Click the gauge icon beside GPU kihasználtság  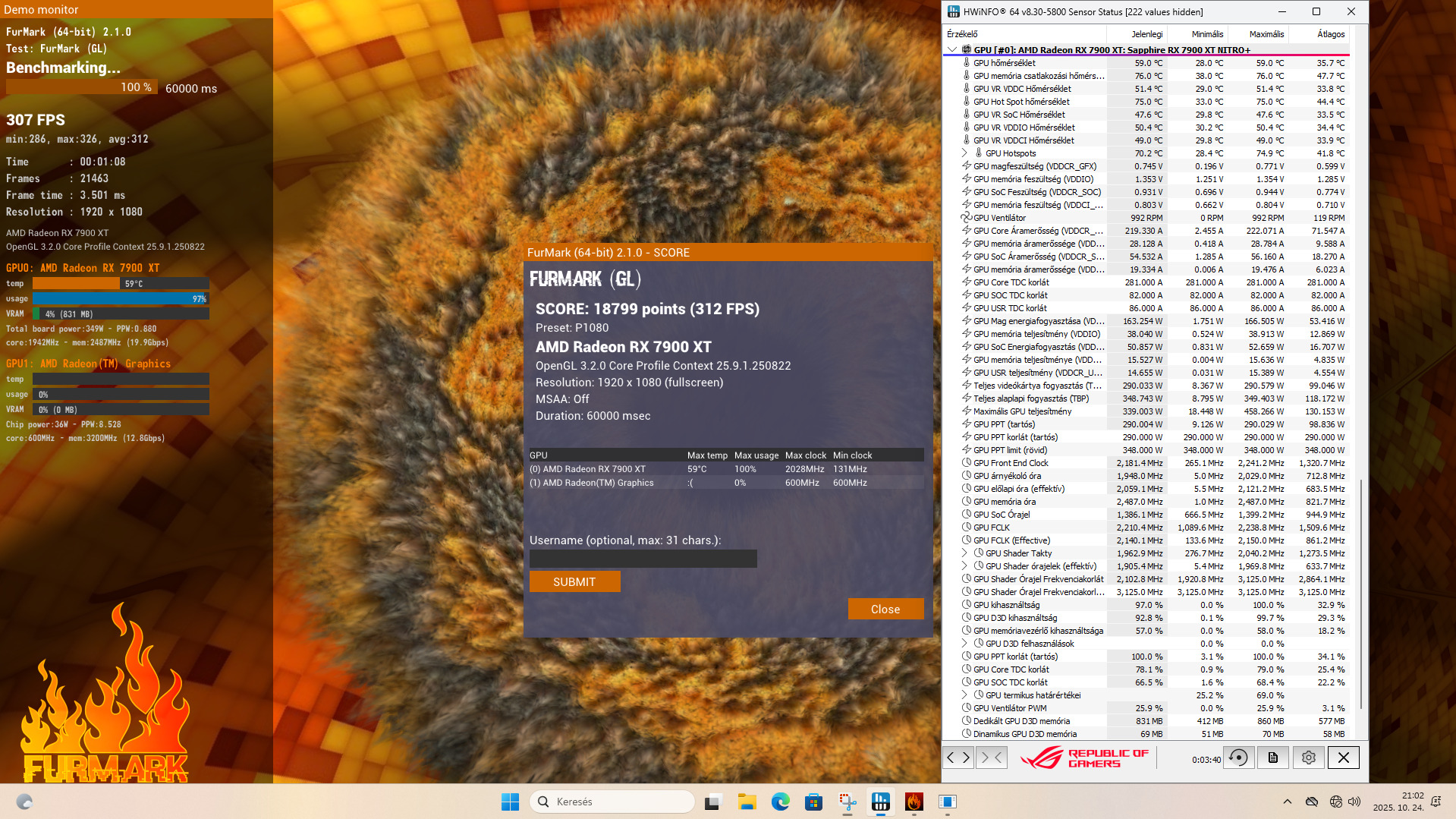pos(967,605)
